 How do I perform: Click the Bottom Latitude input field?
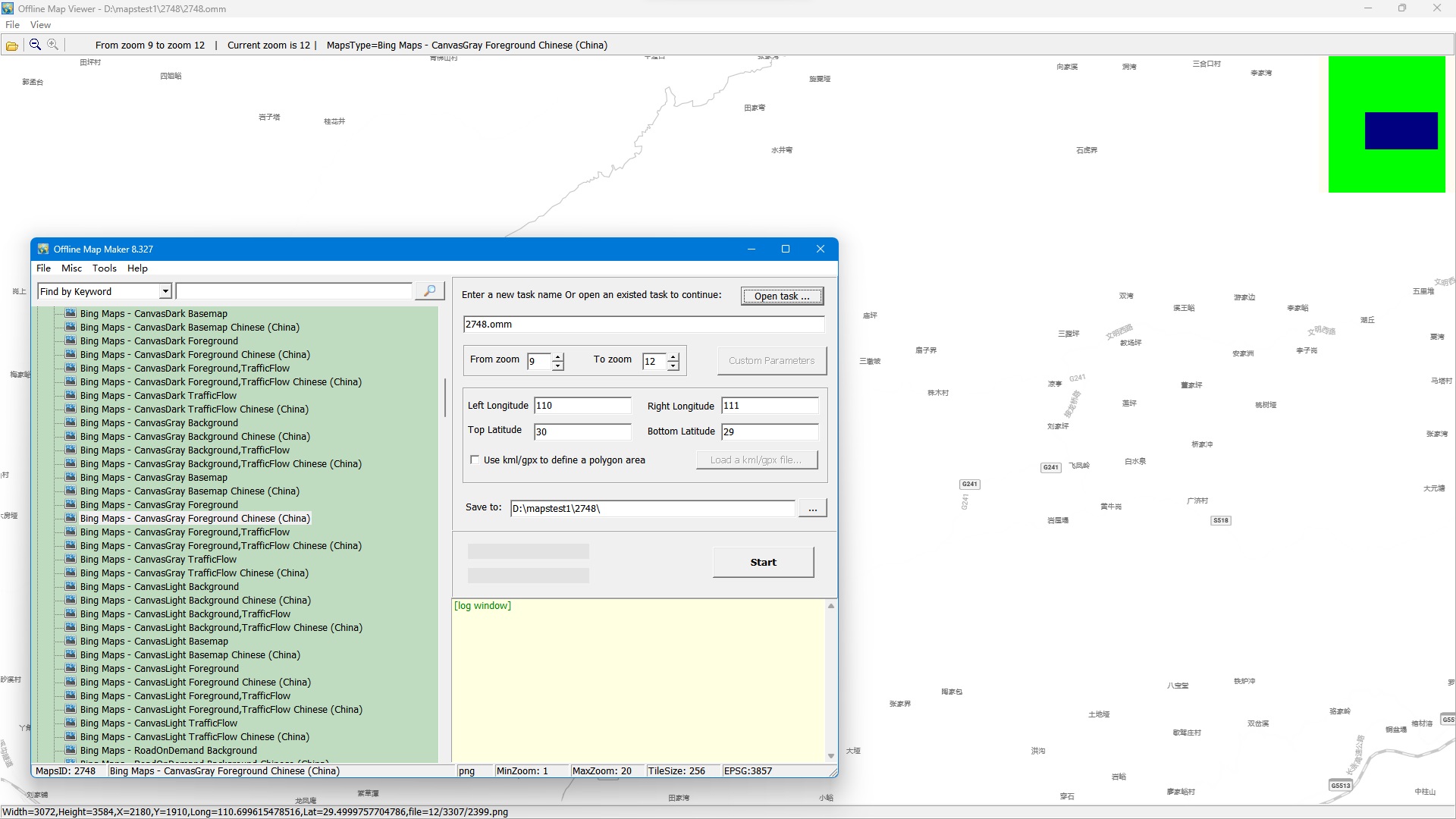pos(770,431)
